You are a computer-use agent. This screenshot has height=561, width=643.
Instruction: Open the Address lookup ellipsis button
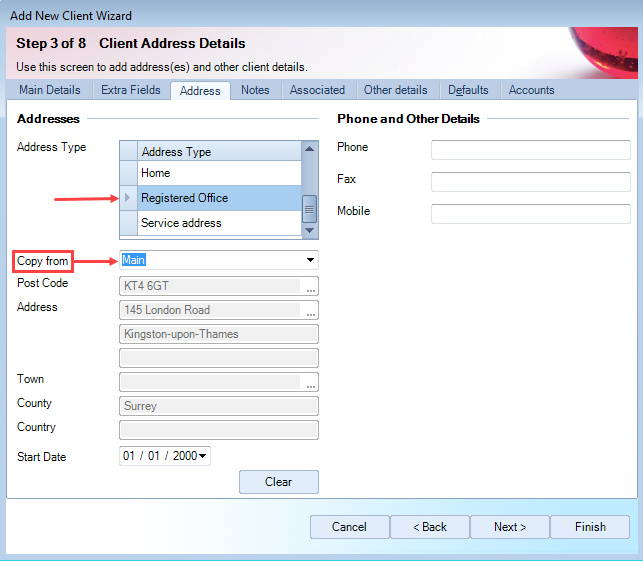[x=311, y=311]
